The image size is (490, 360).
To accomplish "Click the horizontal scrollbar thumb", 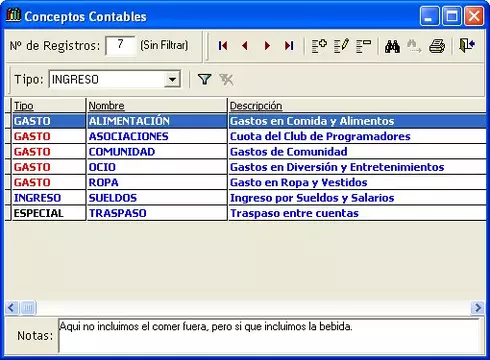I will click(28, 307).
